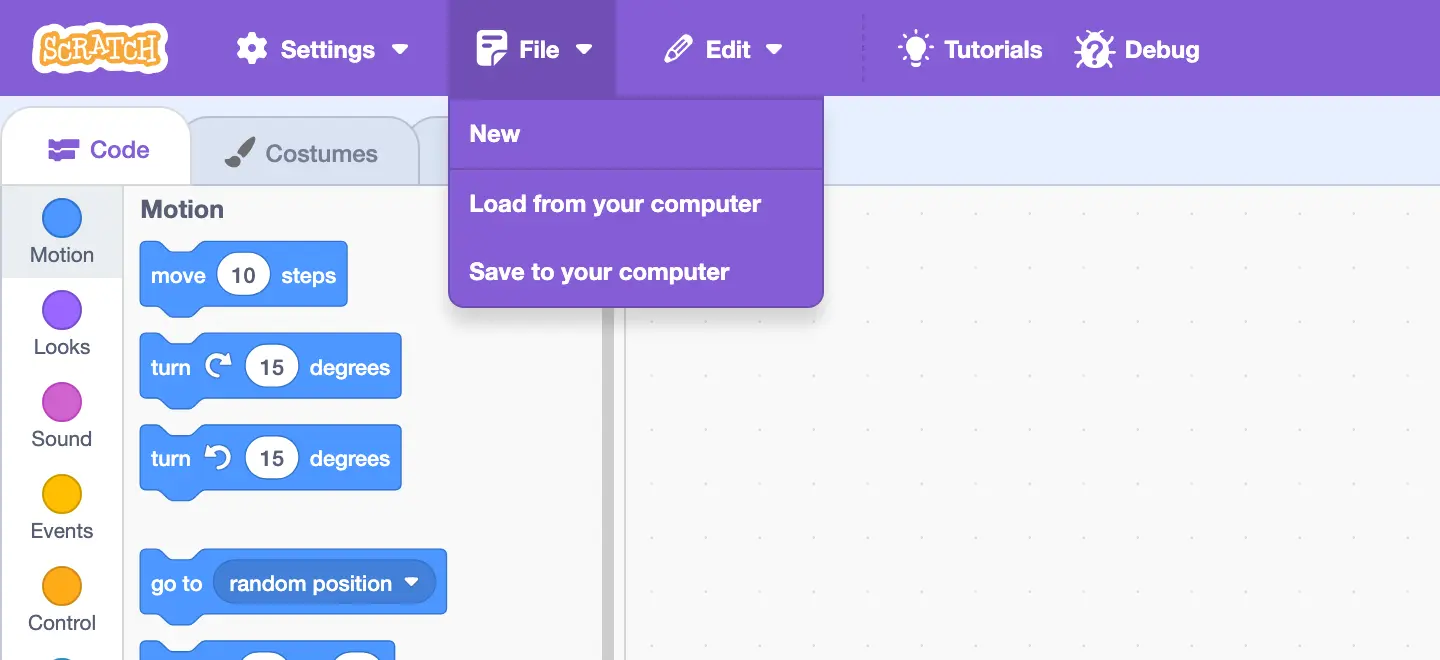
Task: Click the Settings gear icon
Action: [x=251, y=49]
